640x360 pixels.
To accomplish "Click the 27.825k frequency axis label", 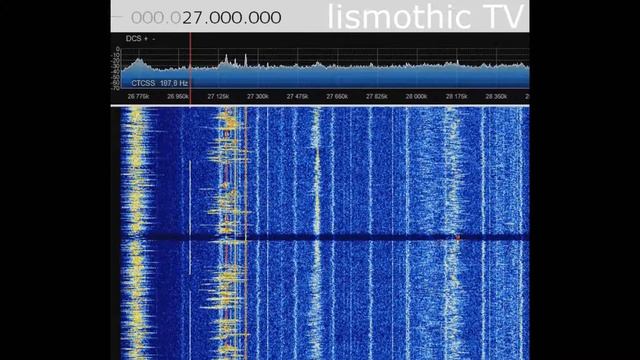I will coord(377,97).
